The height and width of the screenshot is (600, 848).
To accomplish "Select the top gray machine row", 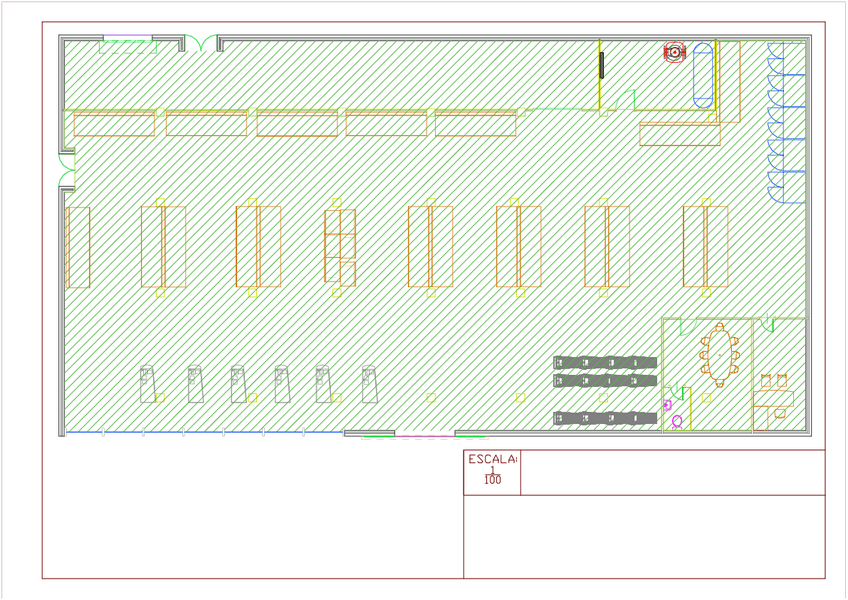I will [x=605, y=362].
